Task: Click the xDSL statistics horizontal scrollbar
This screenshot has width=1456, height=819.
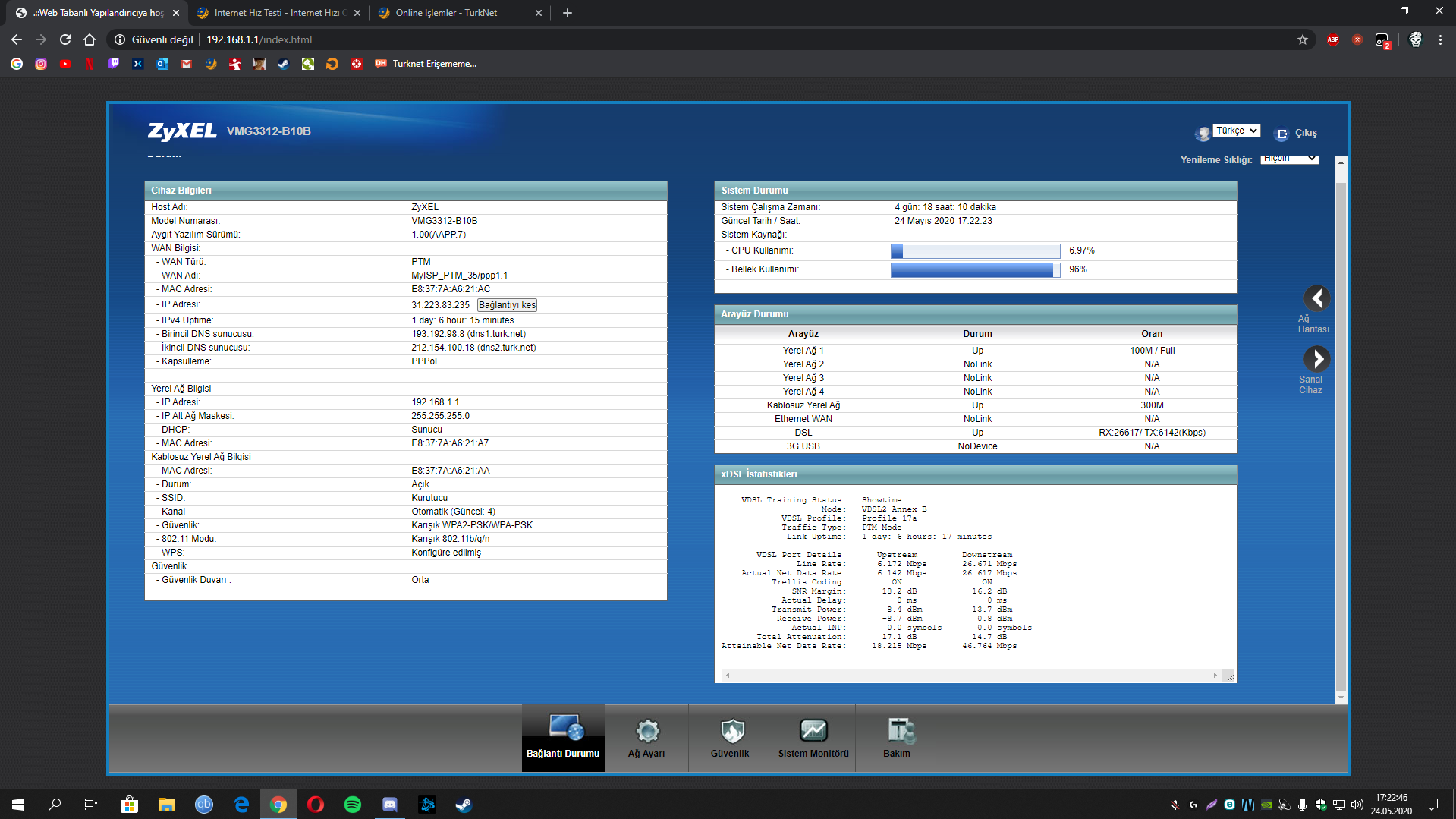Action: pyautogui.click(x=971, y=675)
